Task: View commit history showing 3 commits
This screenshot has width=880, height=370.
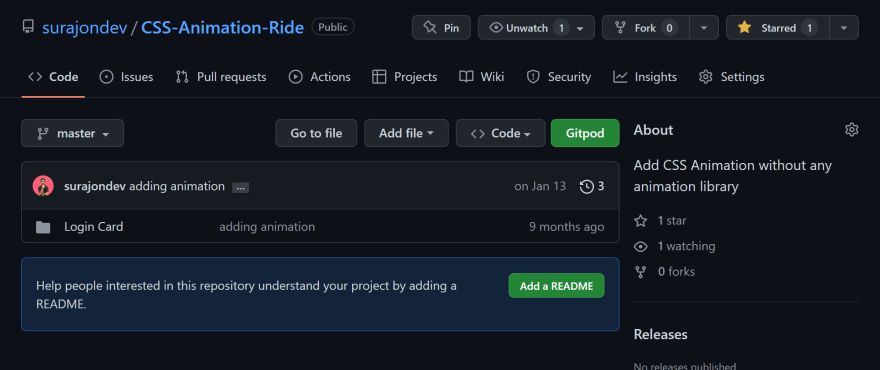Action: 592,186
